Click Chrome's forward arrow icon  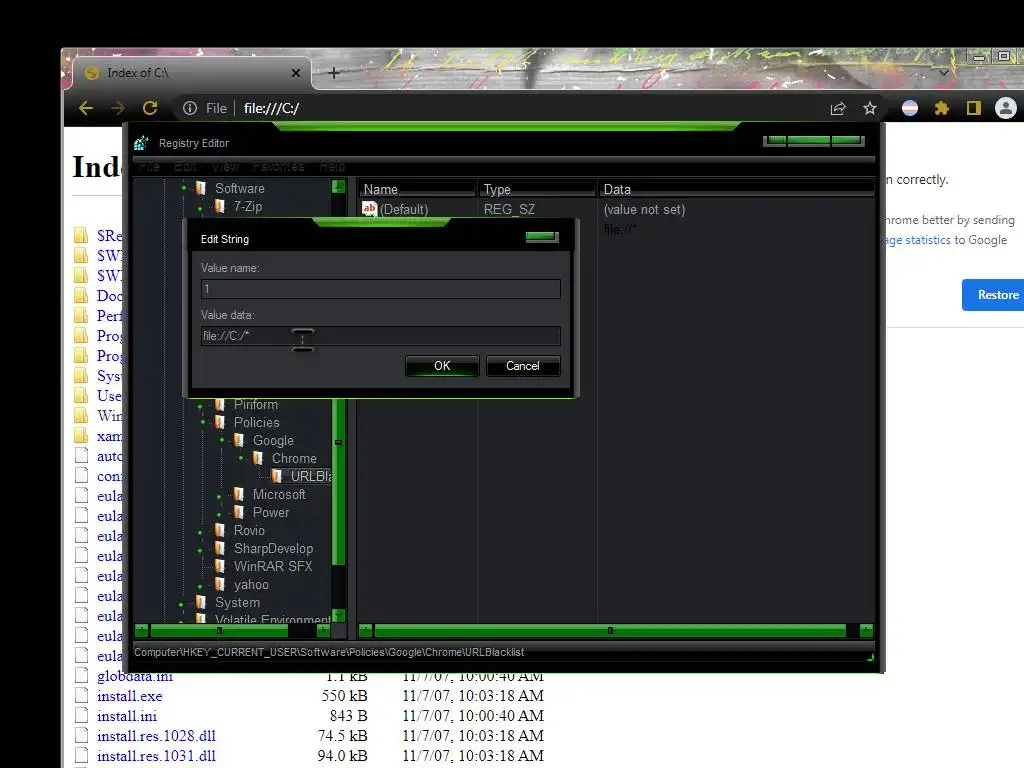(x=118, y=108)
